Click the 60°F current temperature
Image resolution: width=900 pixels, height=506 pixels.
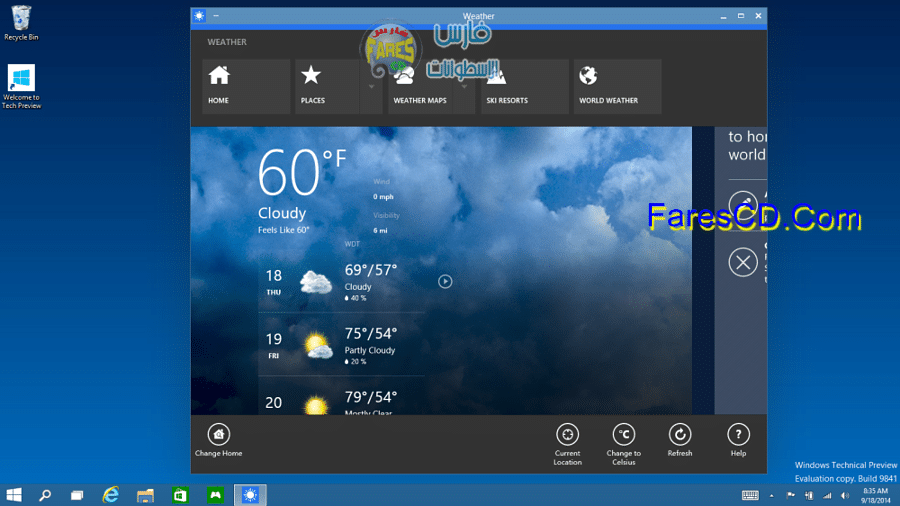302,171
